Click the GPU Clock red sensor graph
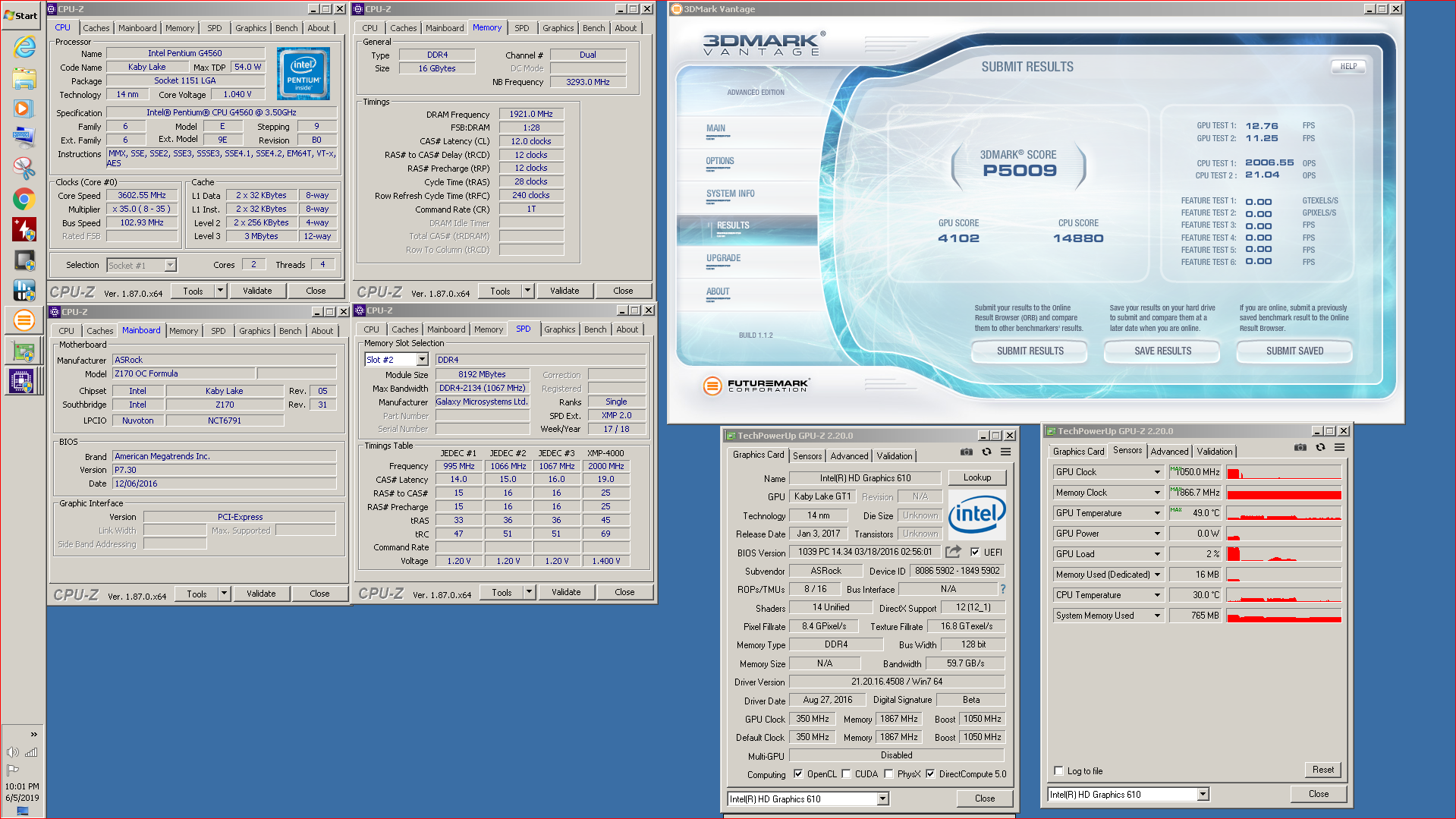Image resolution: width=1456 pixels, height=819 pixels. tap(1284, 472)
